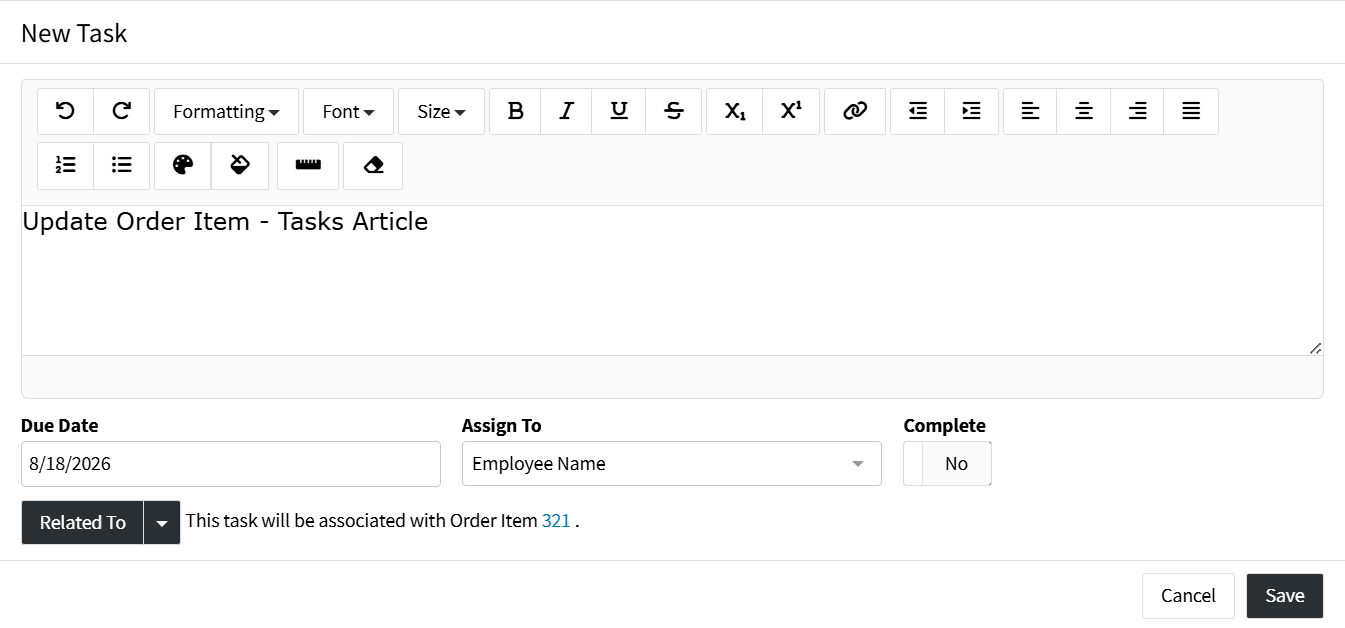Click the editor resize handle

(1315, 348)
